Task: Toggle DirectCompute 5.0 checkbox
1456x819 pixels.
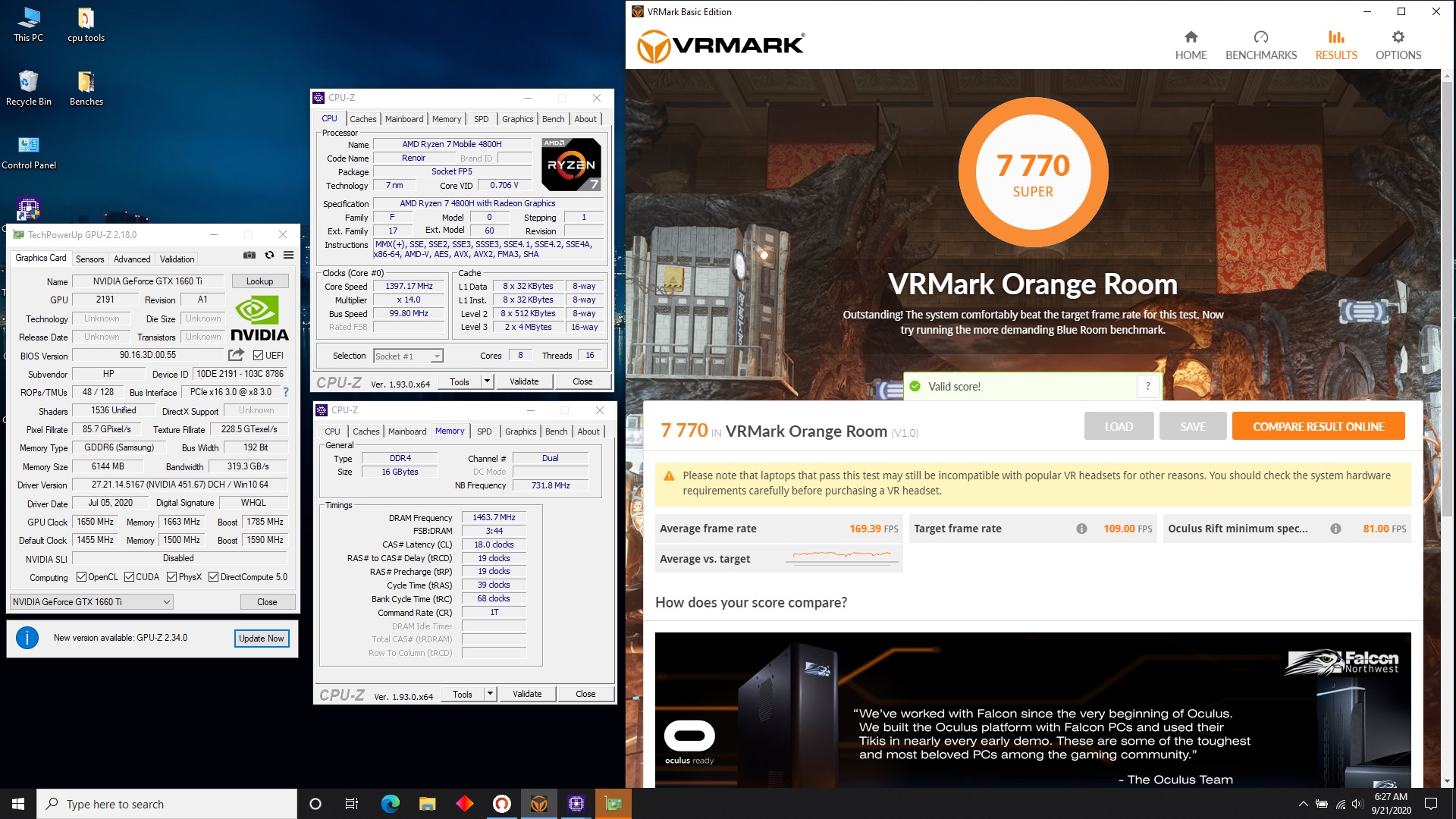Action: pos(214,577)
